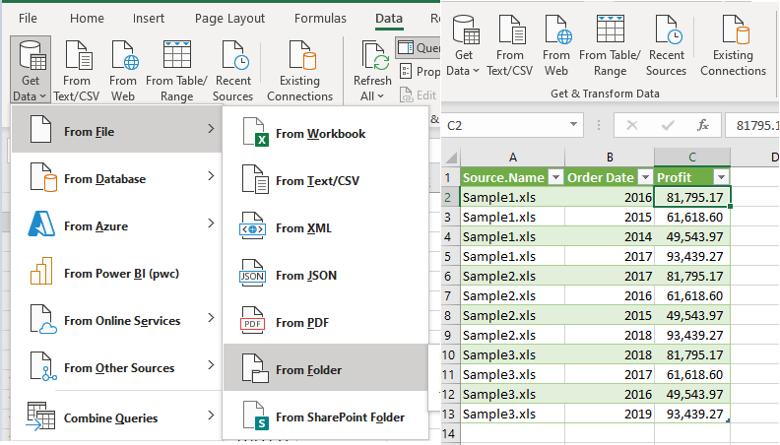Select cell C12 with 49,543.97
The height and width of the screenshot is (445, 780).
[x=692, y=394]
